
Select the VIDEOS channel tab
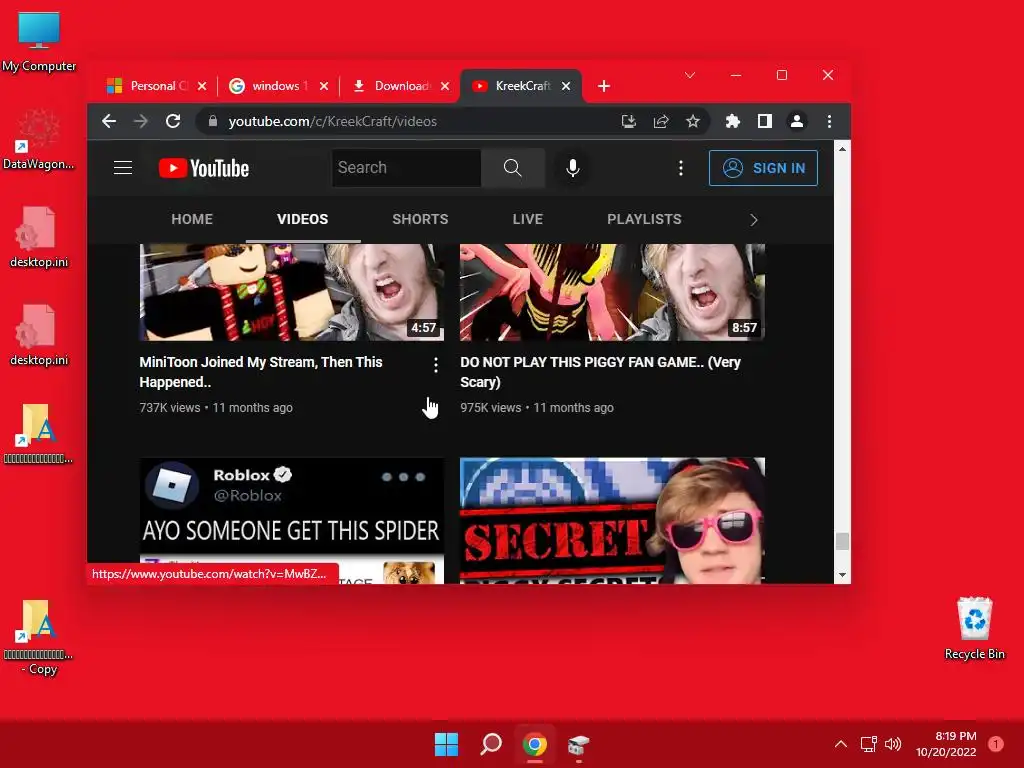tap(302, 219)
